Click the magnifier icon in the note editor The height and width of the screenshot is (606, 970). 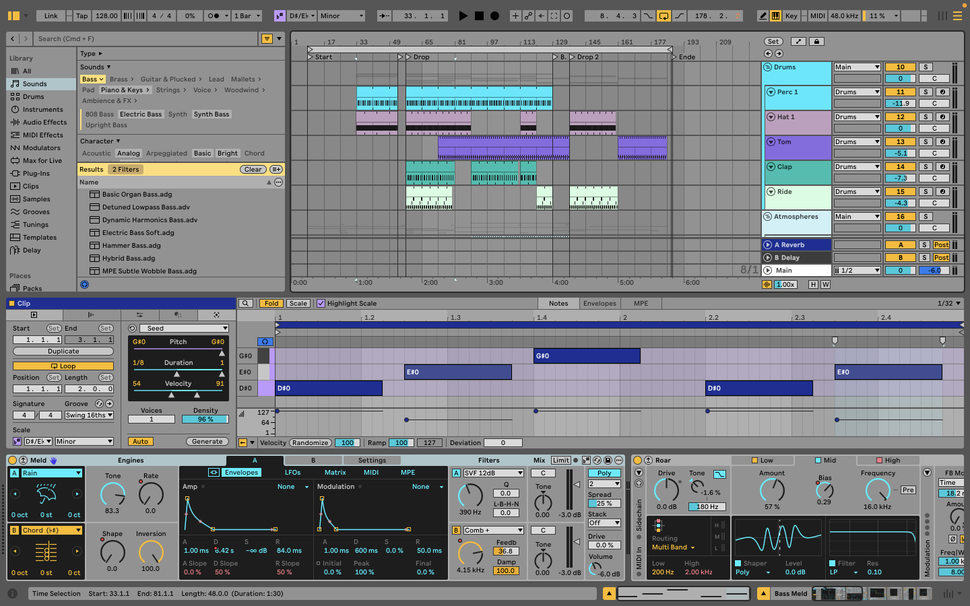click(x=245, y=303)
